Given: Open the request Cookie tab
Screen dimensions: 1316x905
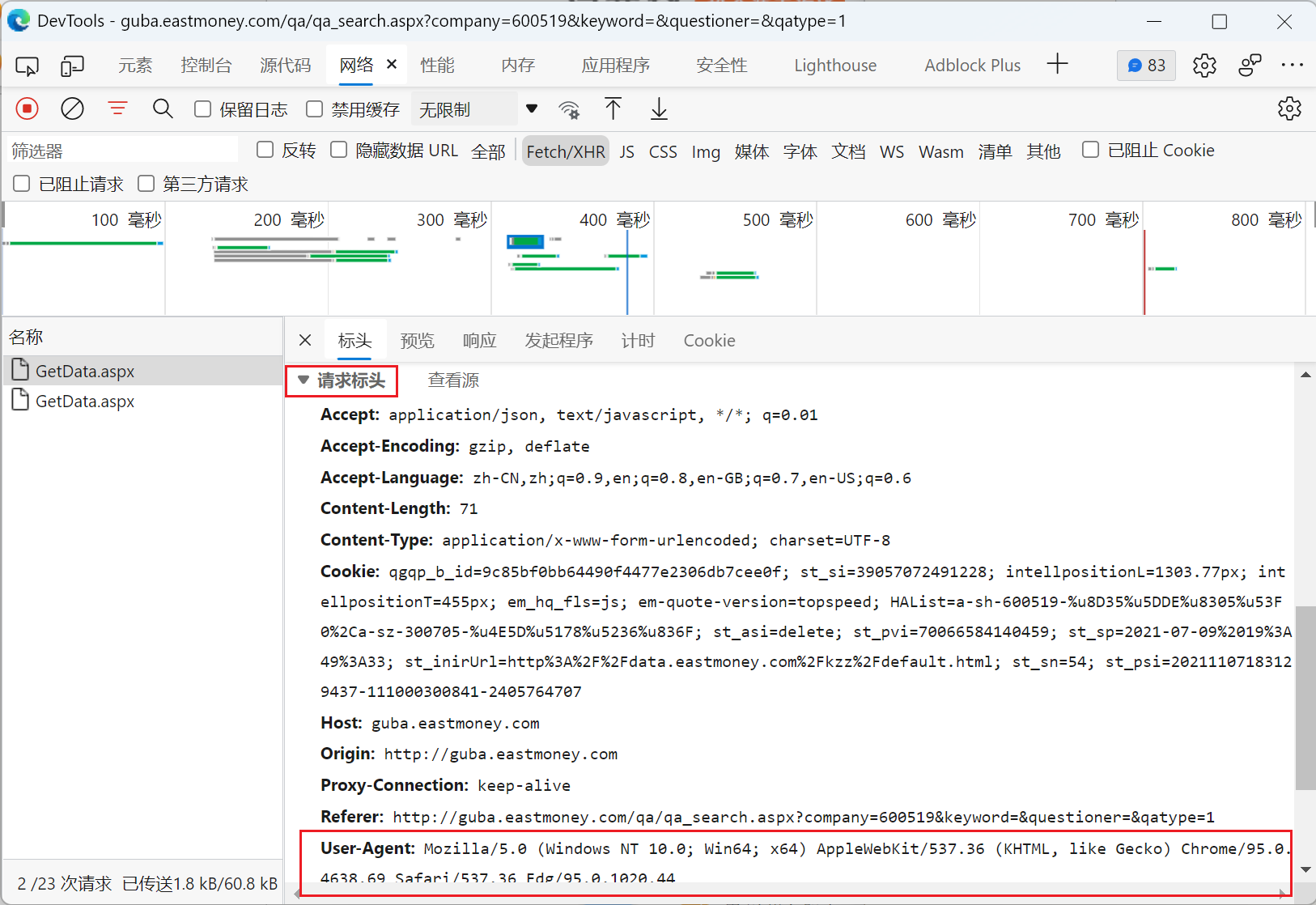Looking at the screenshot, I should coord(710,341).
